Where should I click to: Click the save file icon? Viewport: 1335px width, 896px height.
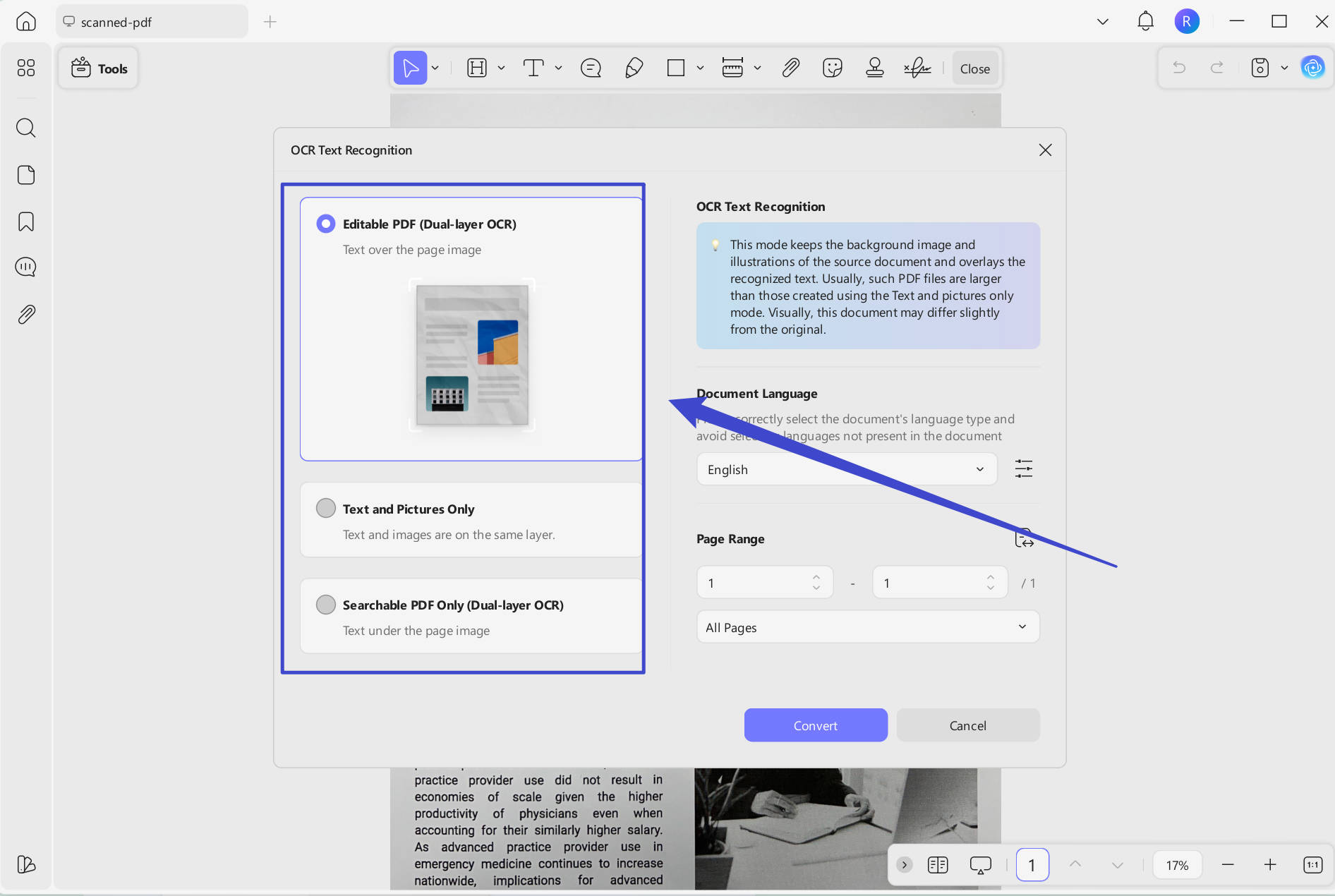click(x=1260, y=68)
